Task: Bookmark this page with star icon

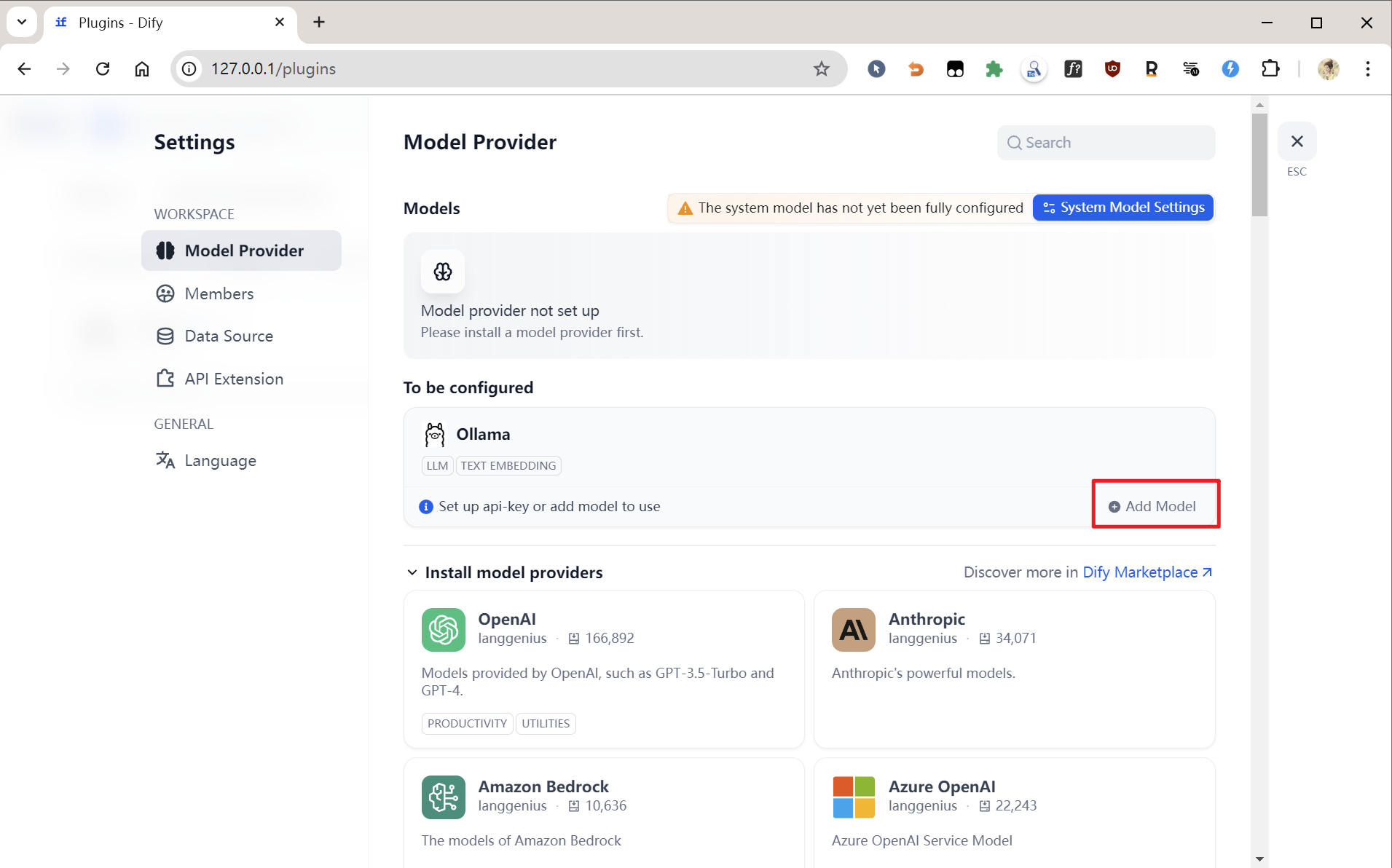Action: (822, 68)
